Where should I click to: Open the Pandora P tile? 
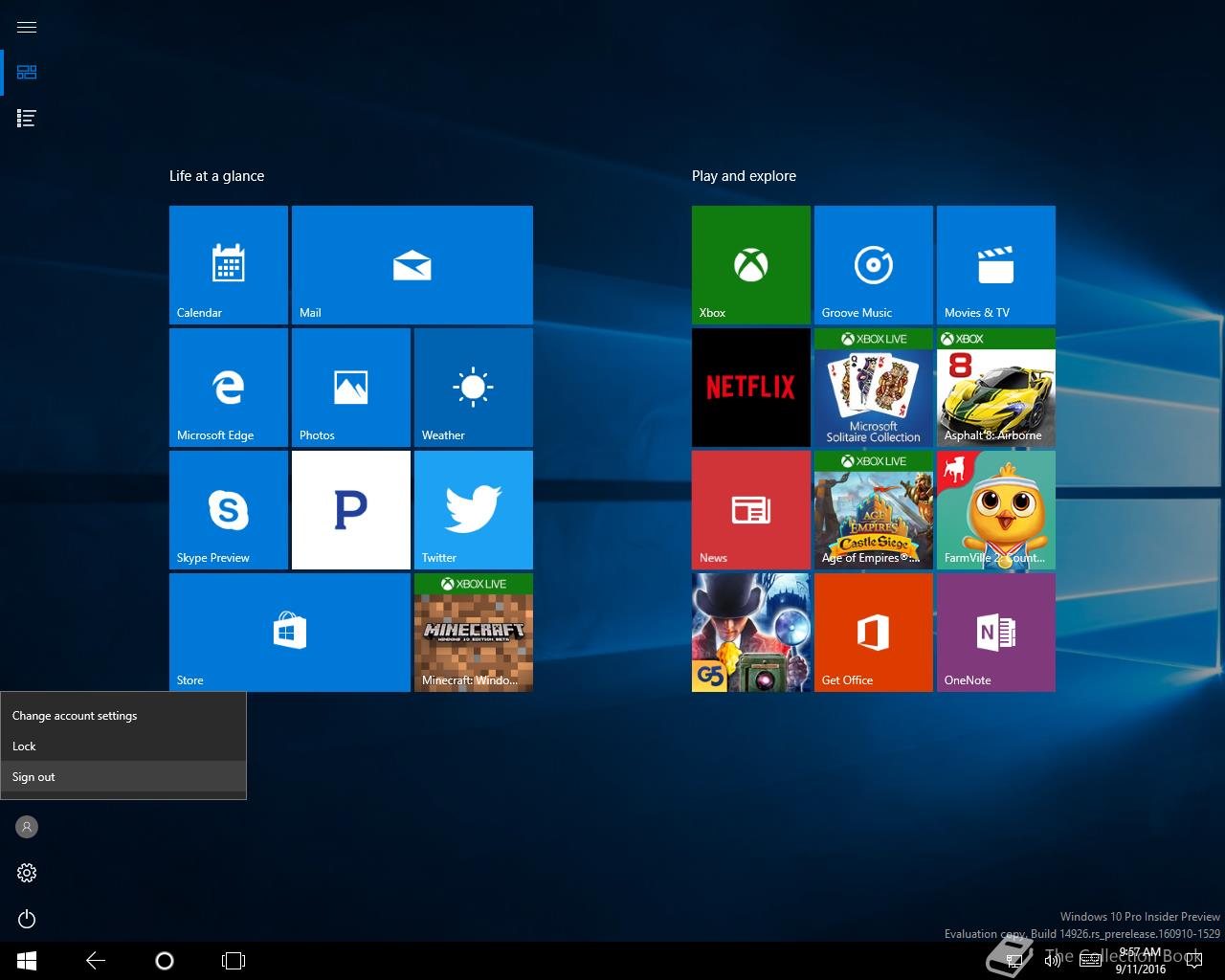pyautogui.click(x=351, y=510)
